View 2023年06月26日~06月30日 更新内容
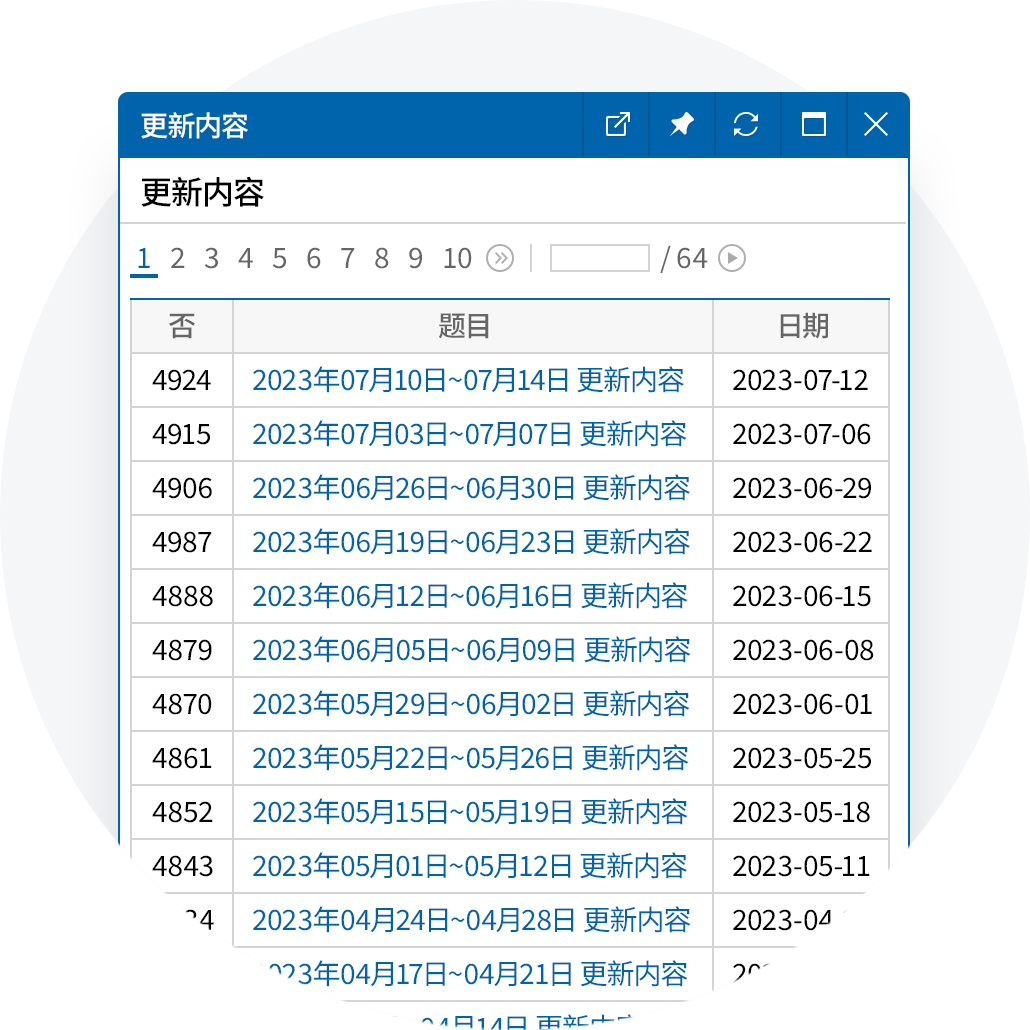 pyautogui.click(x=471, y=489)
